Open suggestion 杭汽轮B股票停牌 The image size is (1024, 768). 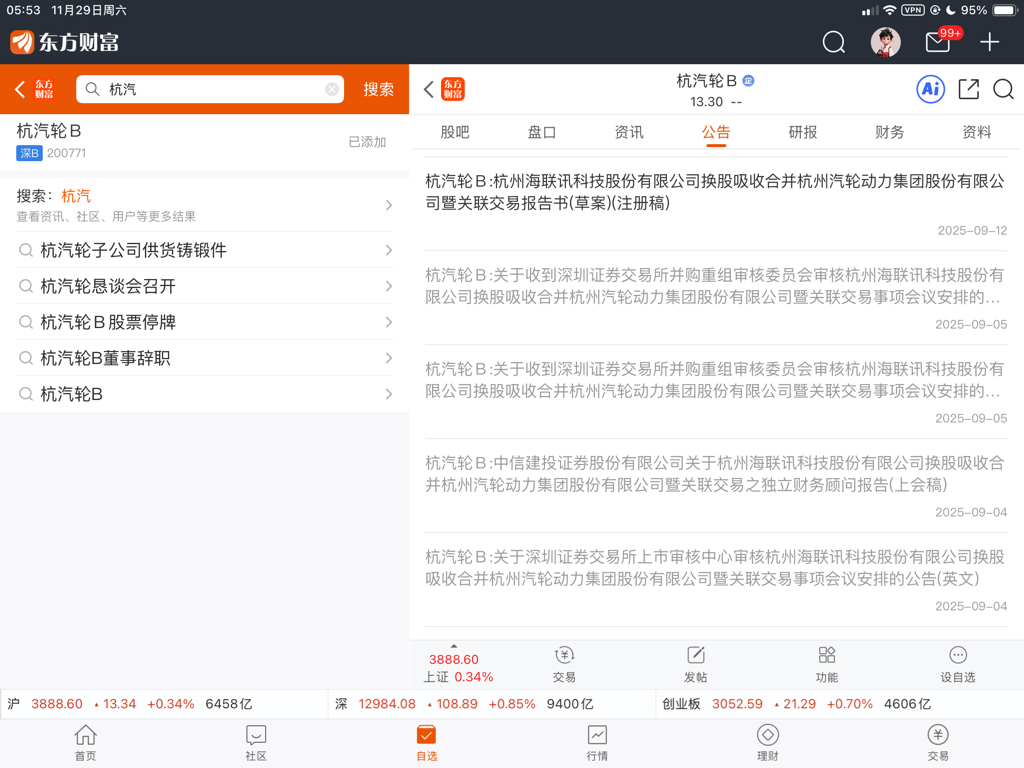(204, 322)
